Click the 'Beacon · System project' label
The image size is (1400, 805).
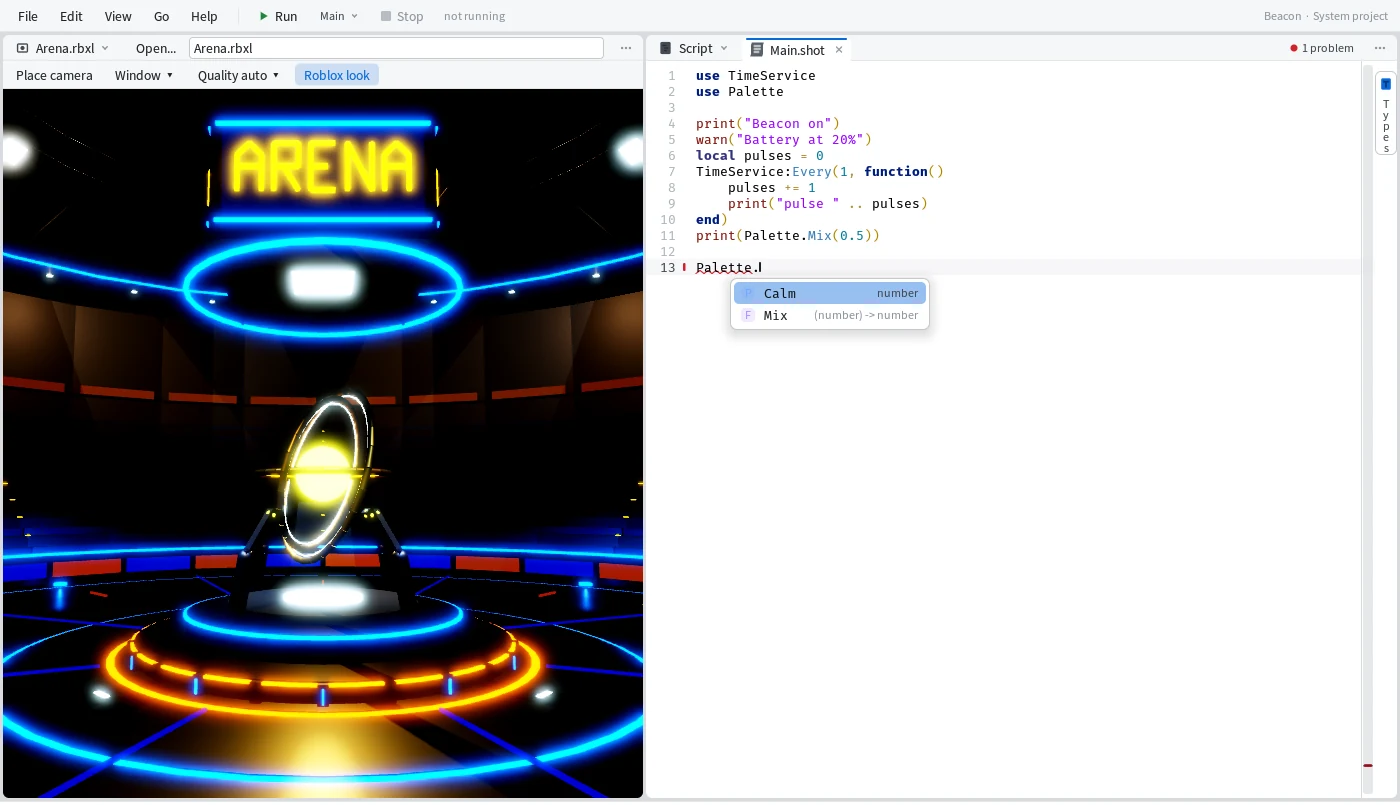tap(1326, 16)
